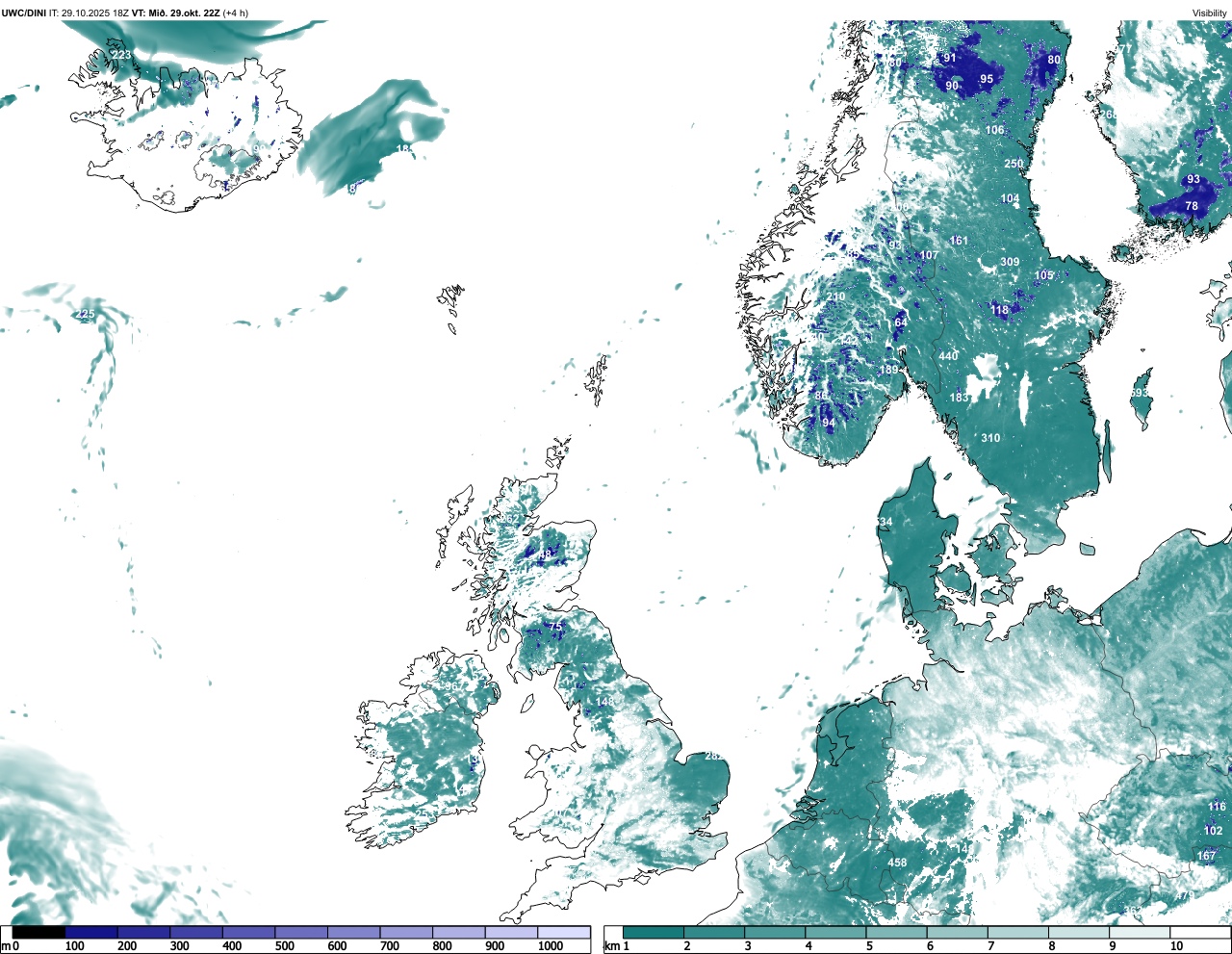Click the '78' value in southern Finland
Viewport: 1232px width, 954px height.
point(1192,206)
